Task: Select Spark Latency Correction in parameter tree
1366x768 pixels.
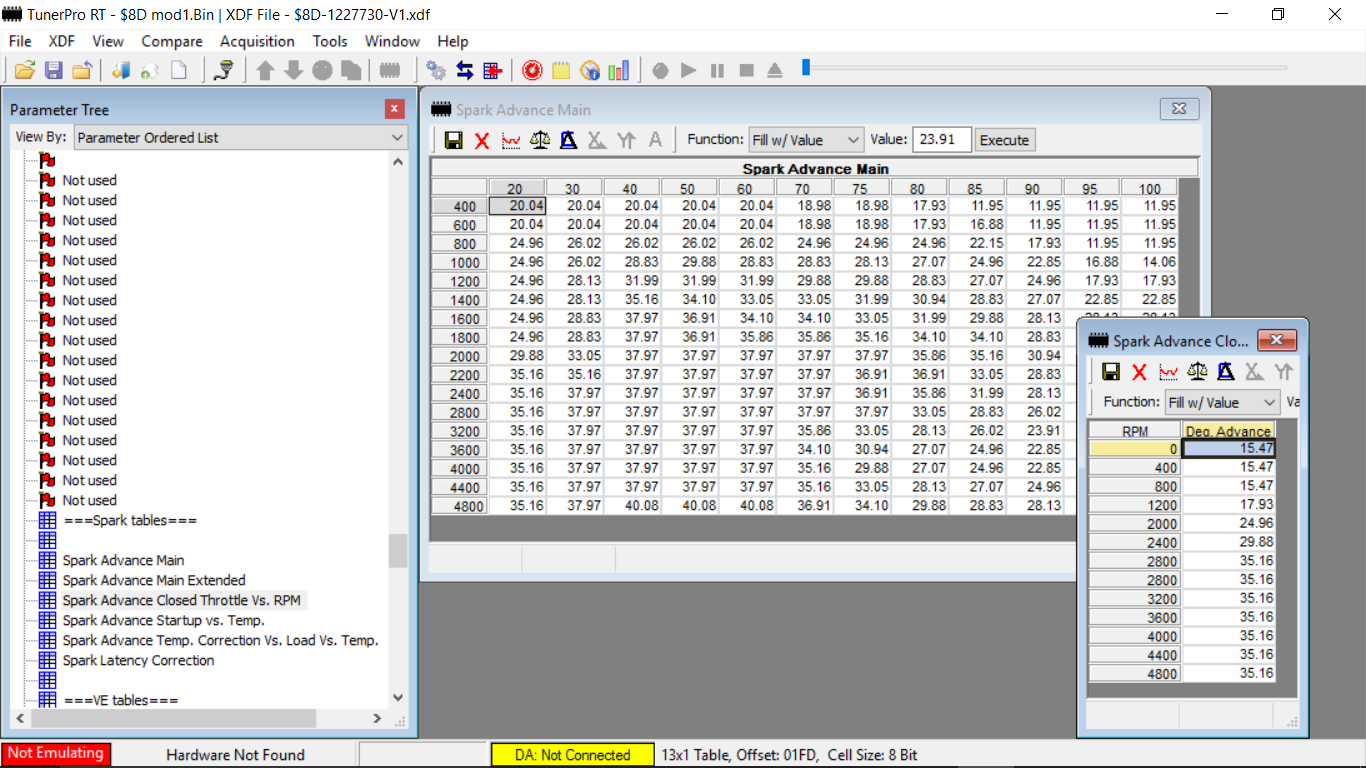Action: click(138, 660)
